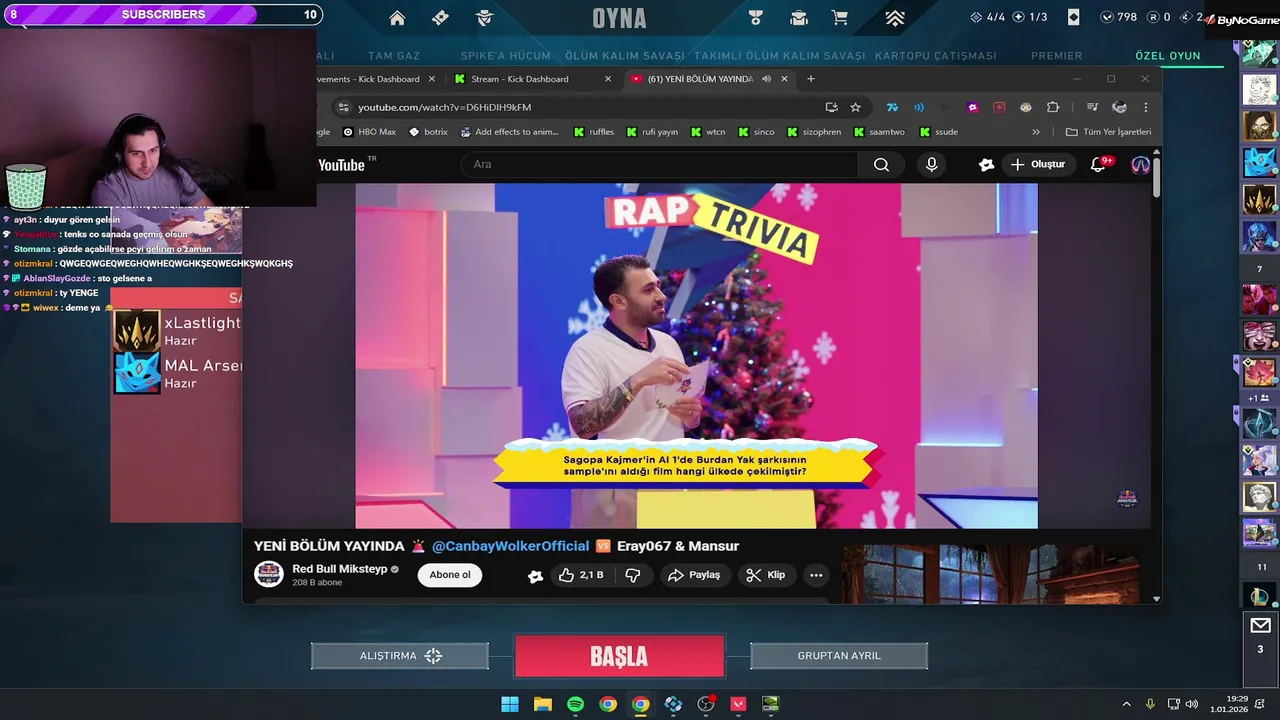The height and width of the screenshot is (720, 1280).
Task: Click GRUPTAN AYRIL leave party button
Action: click(839, 656)
